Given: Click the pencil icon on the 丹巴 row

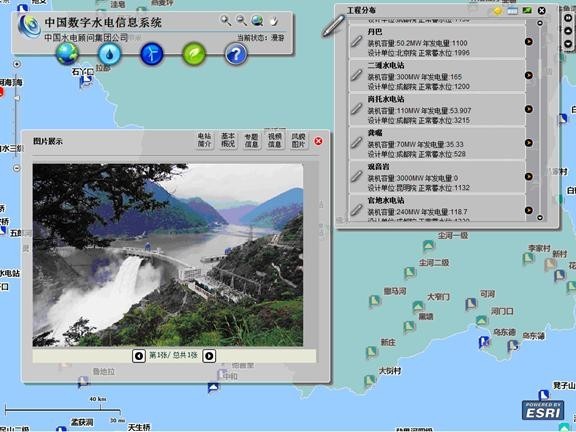Looking at the screenshot, I should point(356,41).
